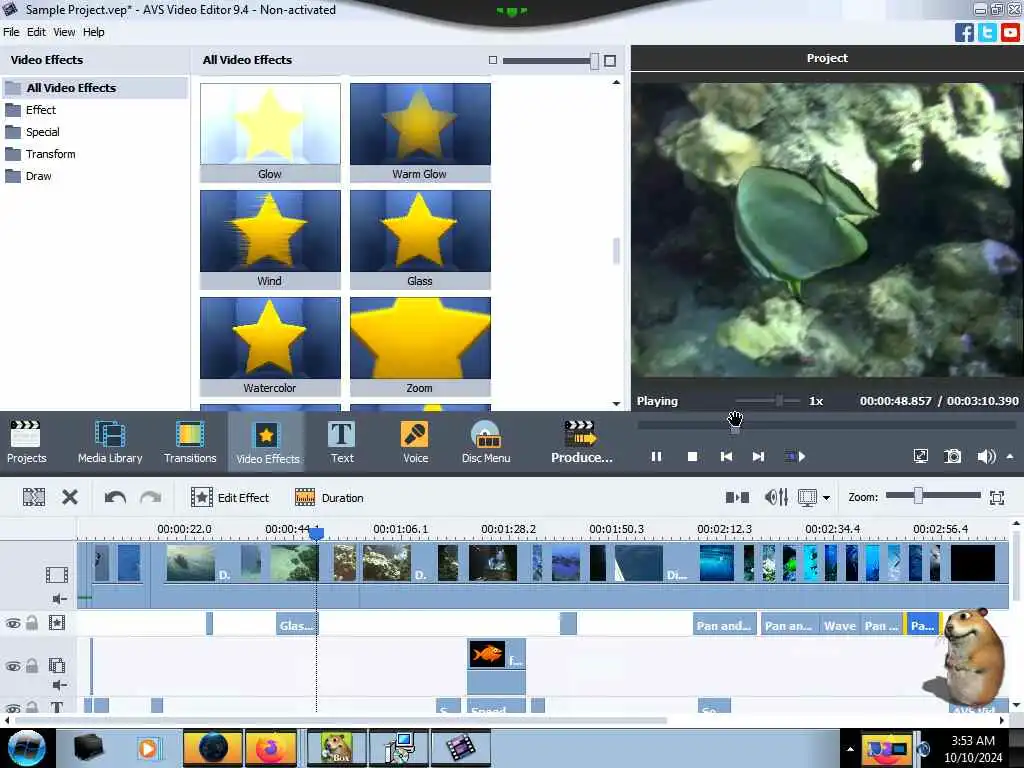Select the Wave effect on timeline
The height and width of the screenshot is (768, 1024).
pos(840,626)
